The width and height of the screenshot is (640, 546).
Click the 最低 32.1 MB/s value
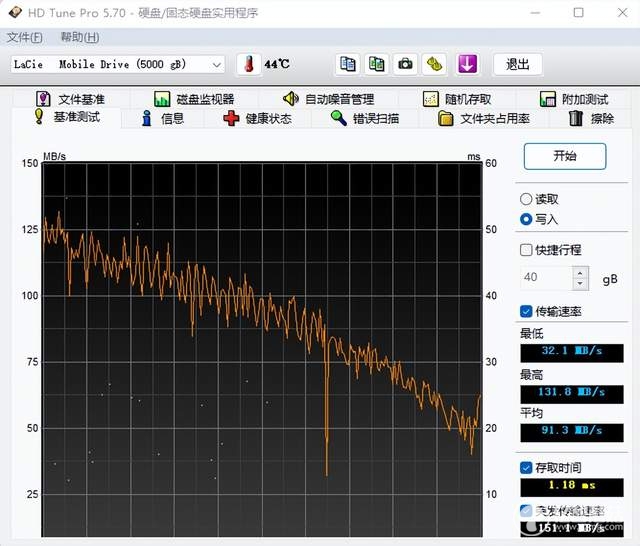coord(572,353)
